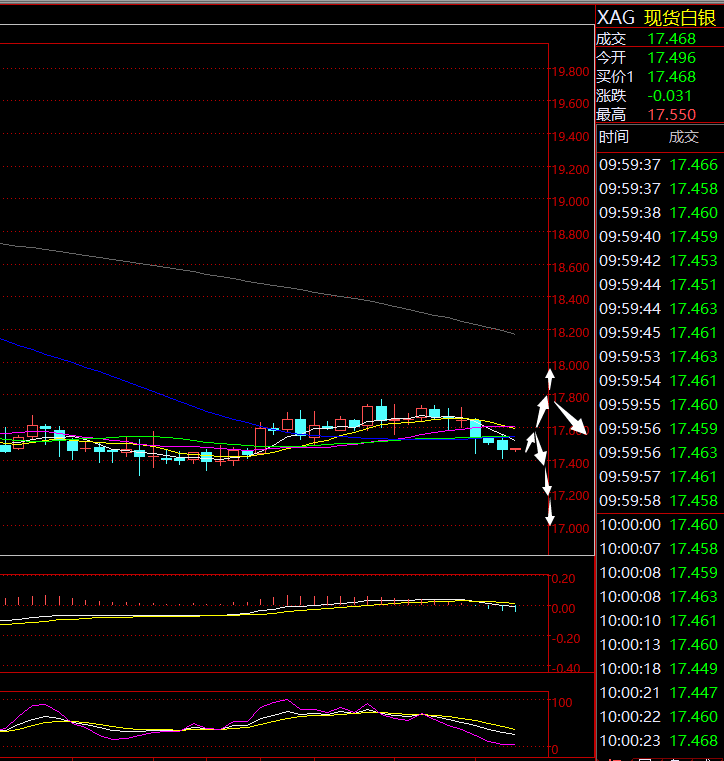The image size is (724, 761).
Task: Select the tick row at 10:00:00
Action: [658, 524]
